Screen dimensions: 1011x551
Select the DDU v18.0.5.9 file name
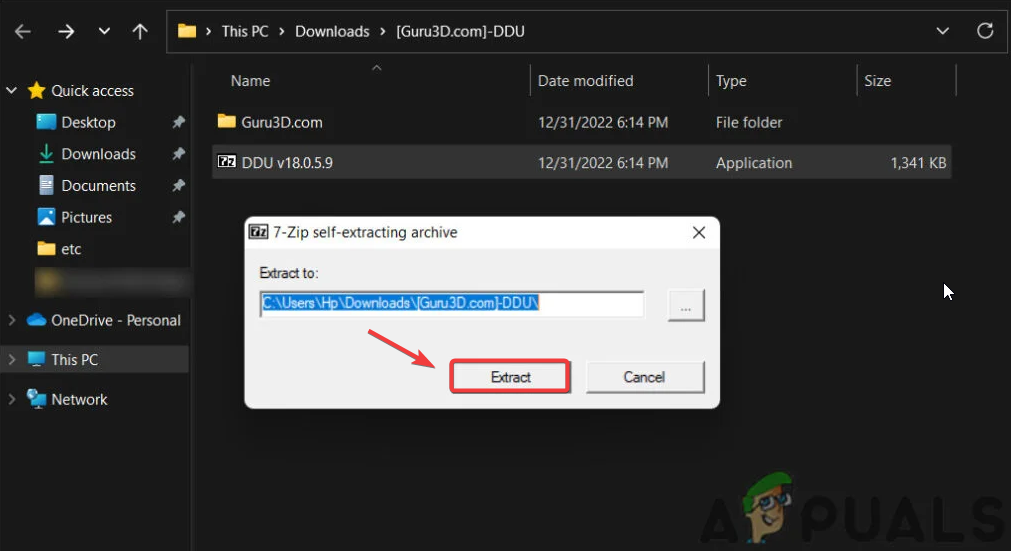[x=287, y=163]
